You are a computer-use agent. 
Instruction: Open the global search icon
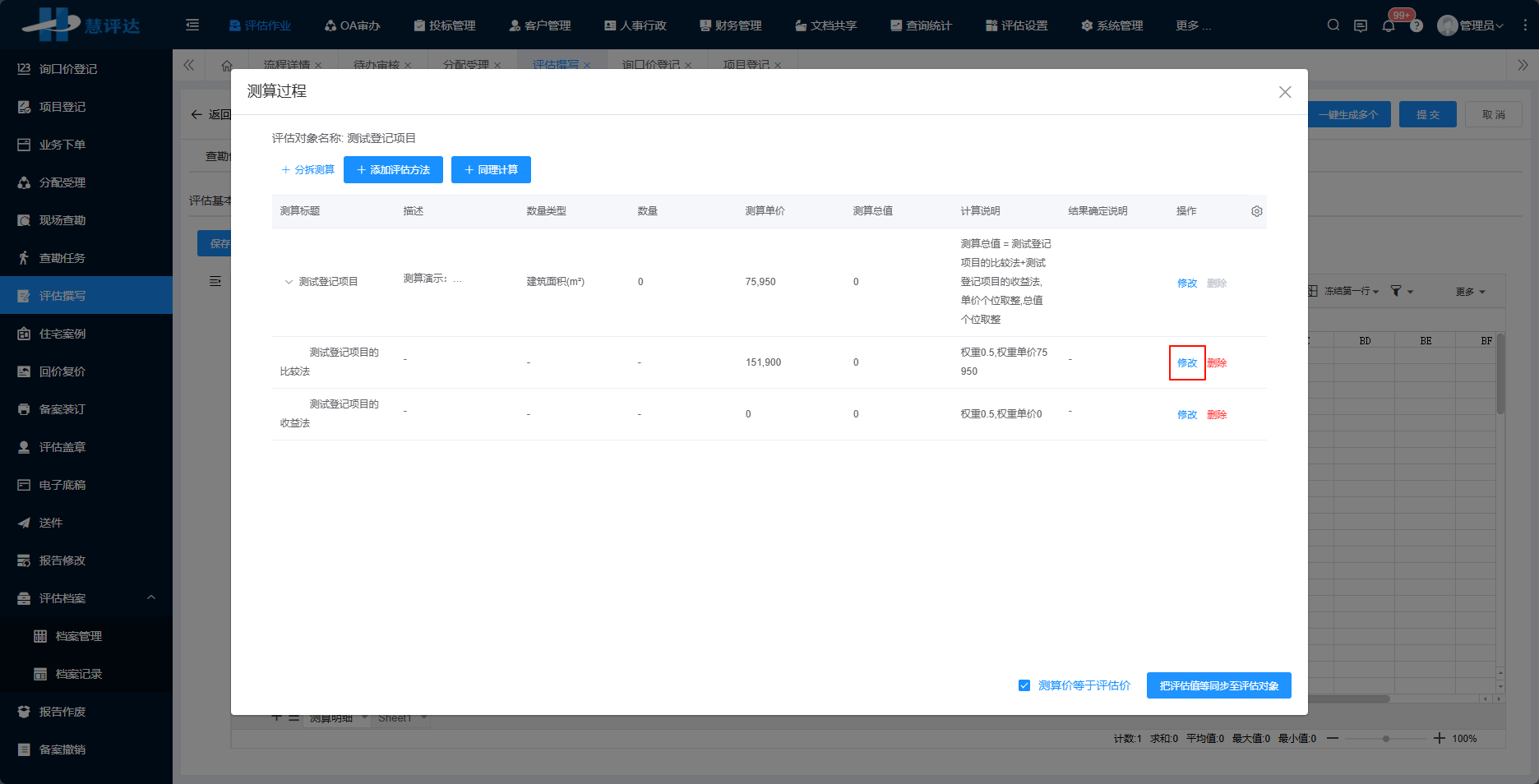1332,25
